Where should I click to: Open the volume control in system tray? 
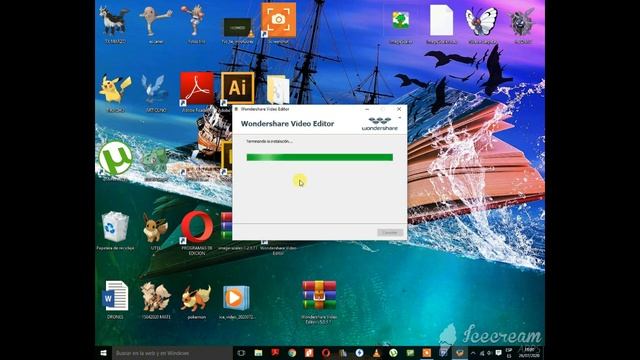coord(490,353)
